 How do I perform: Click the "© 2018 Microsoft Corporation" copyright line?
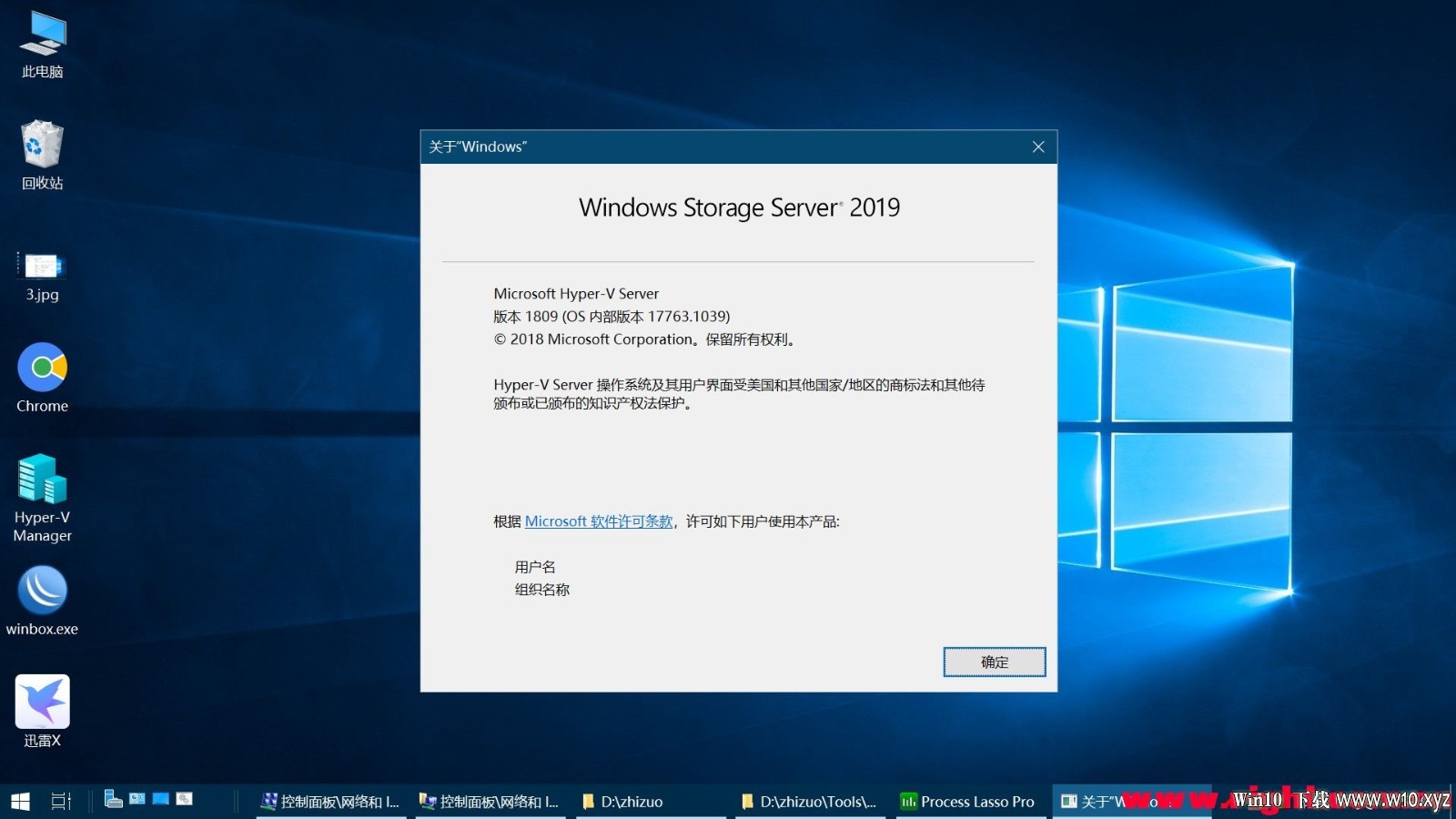click(646, 339)
